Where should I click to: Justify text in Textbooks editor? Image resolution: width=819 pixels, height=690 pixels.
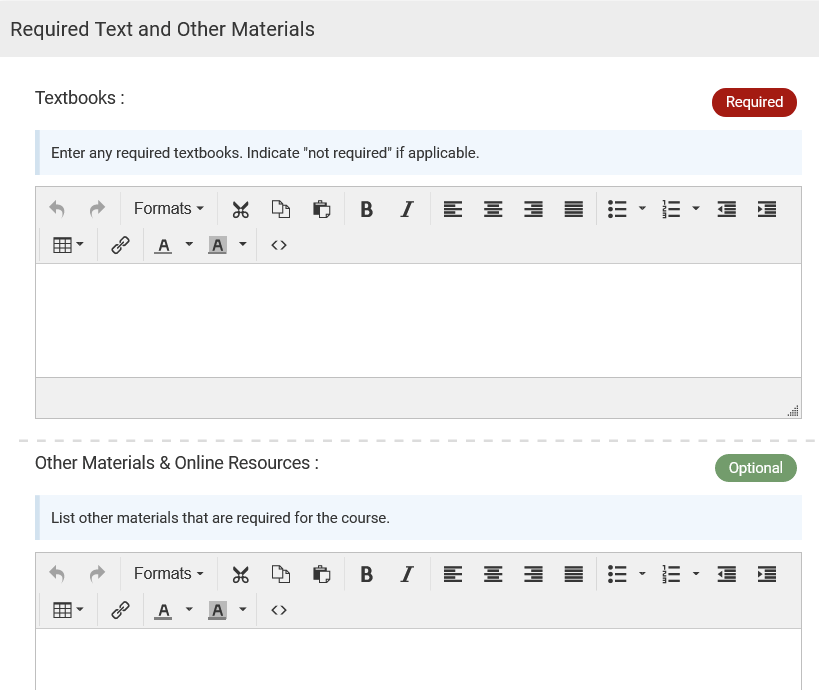point(574,209)
